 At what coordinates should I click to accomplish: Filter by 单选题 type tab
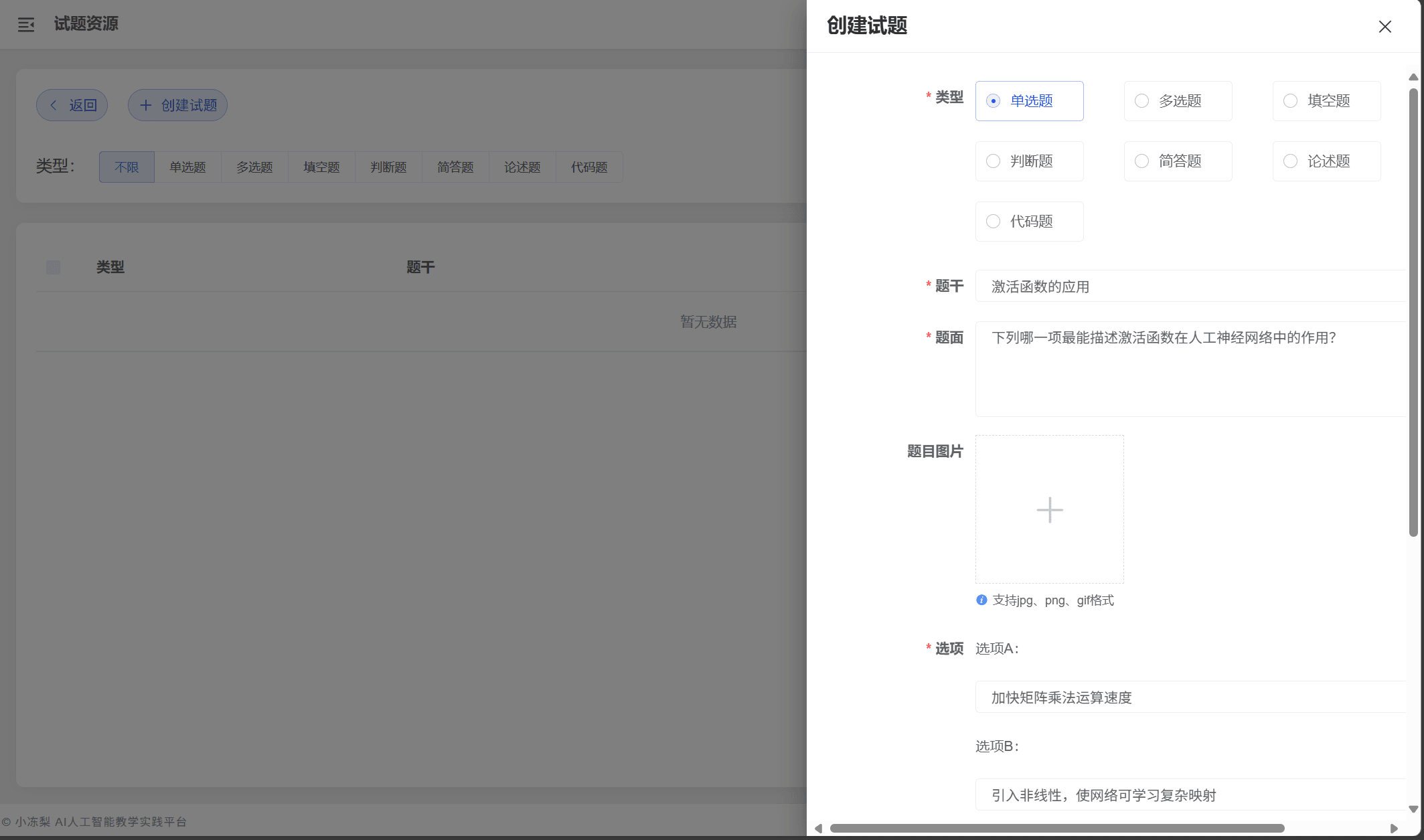(187, 167)
